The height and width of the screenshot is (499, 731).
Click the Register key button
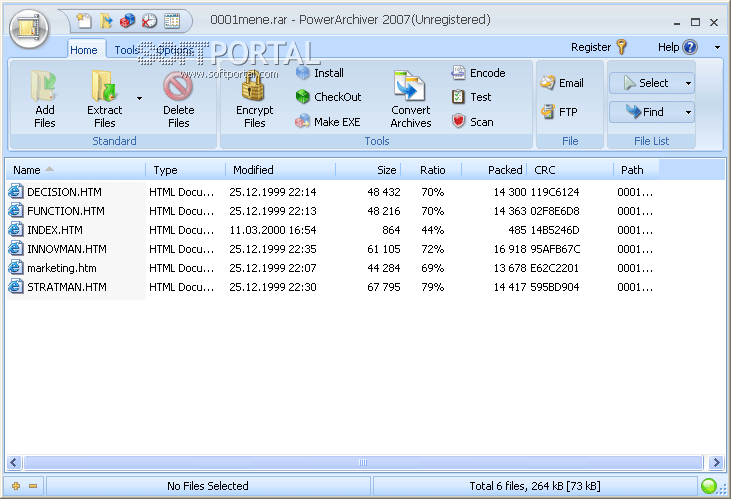599,47
